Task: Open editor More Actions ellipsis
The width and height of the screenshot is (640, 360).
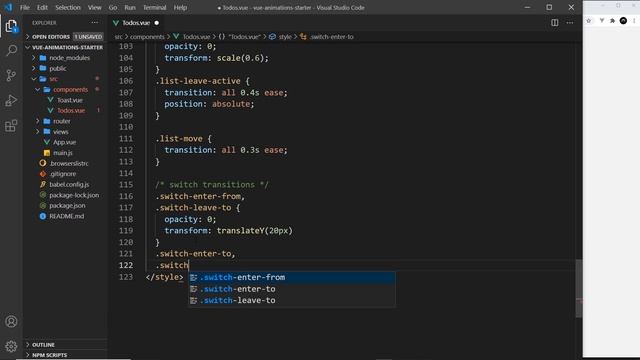Action: pos(570,23)
